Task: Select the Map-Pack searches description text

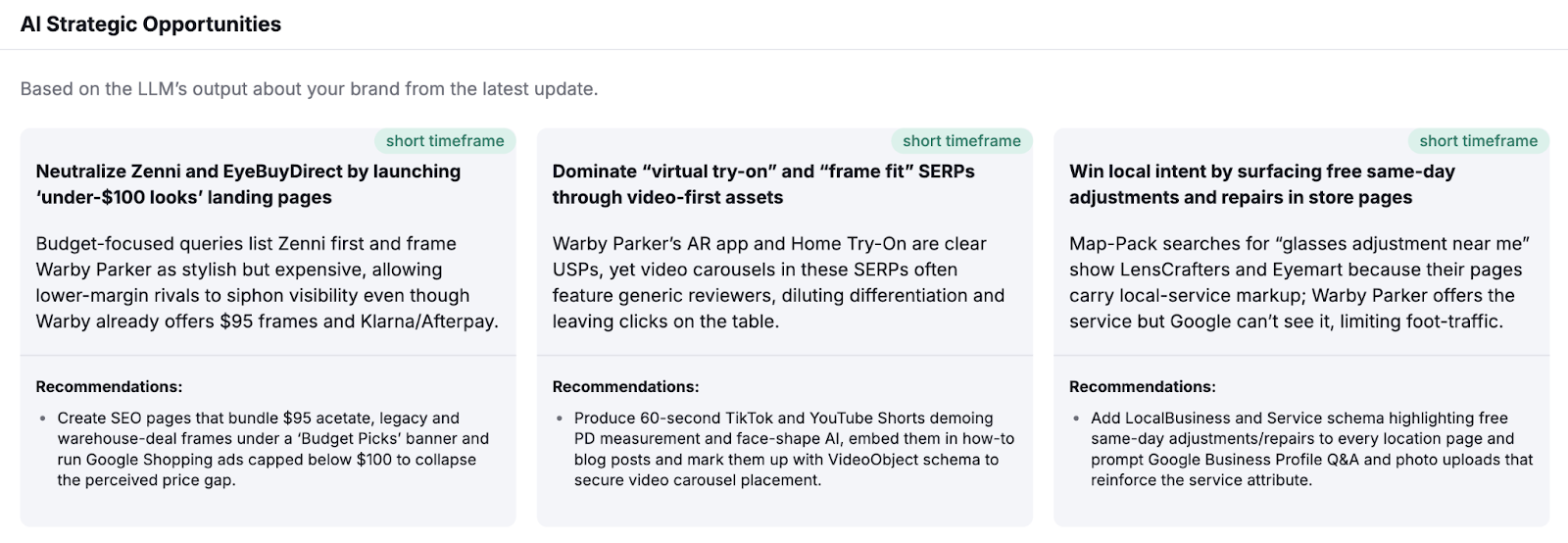Action: [1298, 282]
